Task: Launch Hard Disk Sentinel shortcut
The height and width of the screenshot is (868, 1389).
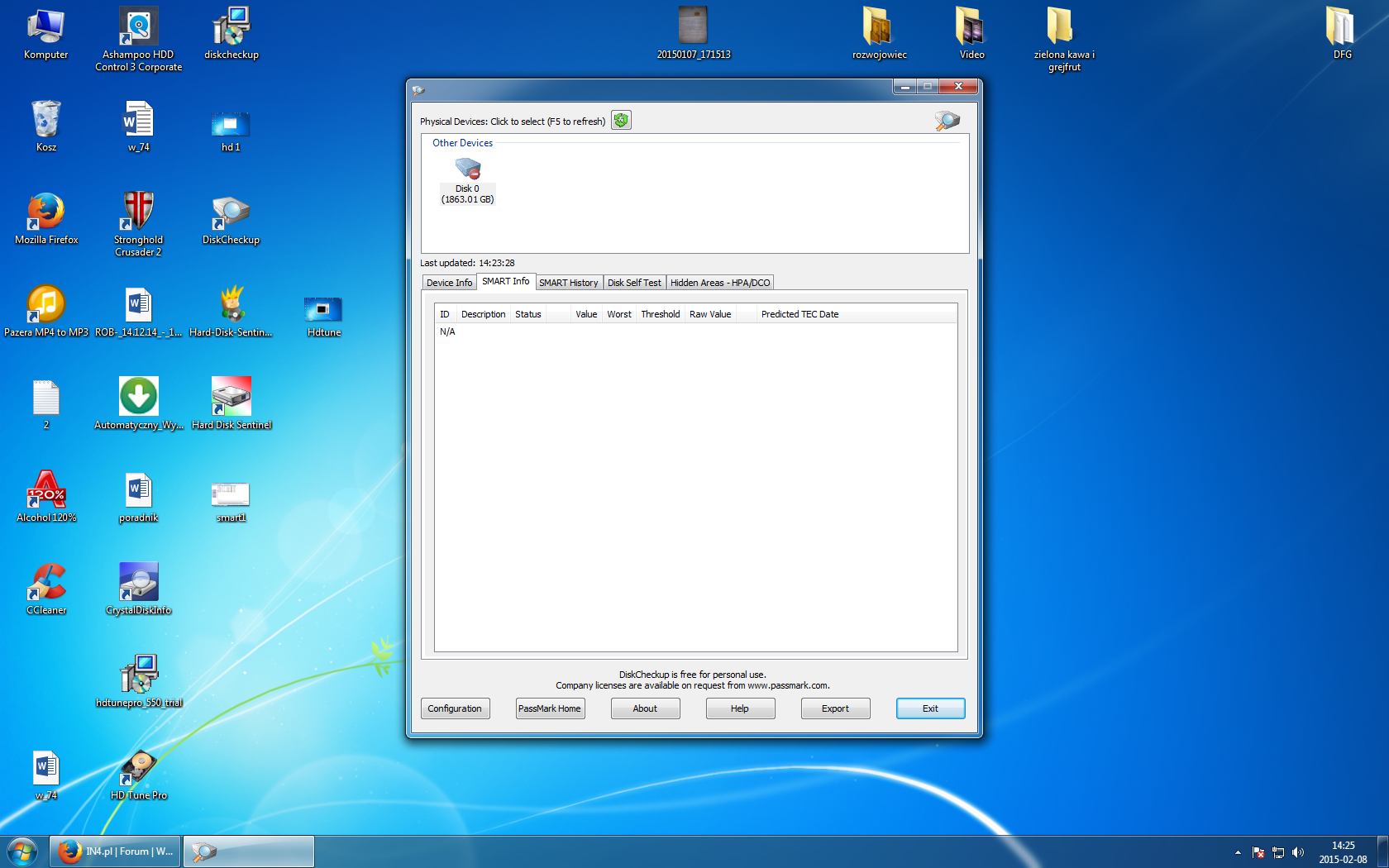Action: coord(231,404)
